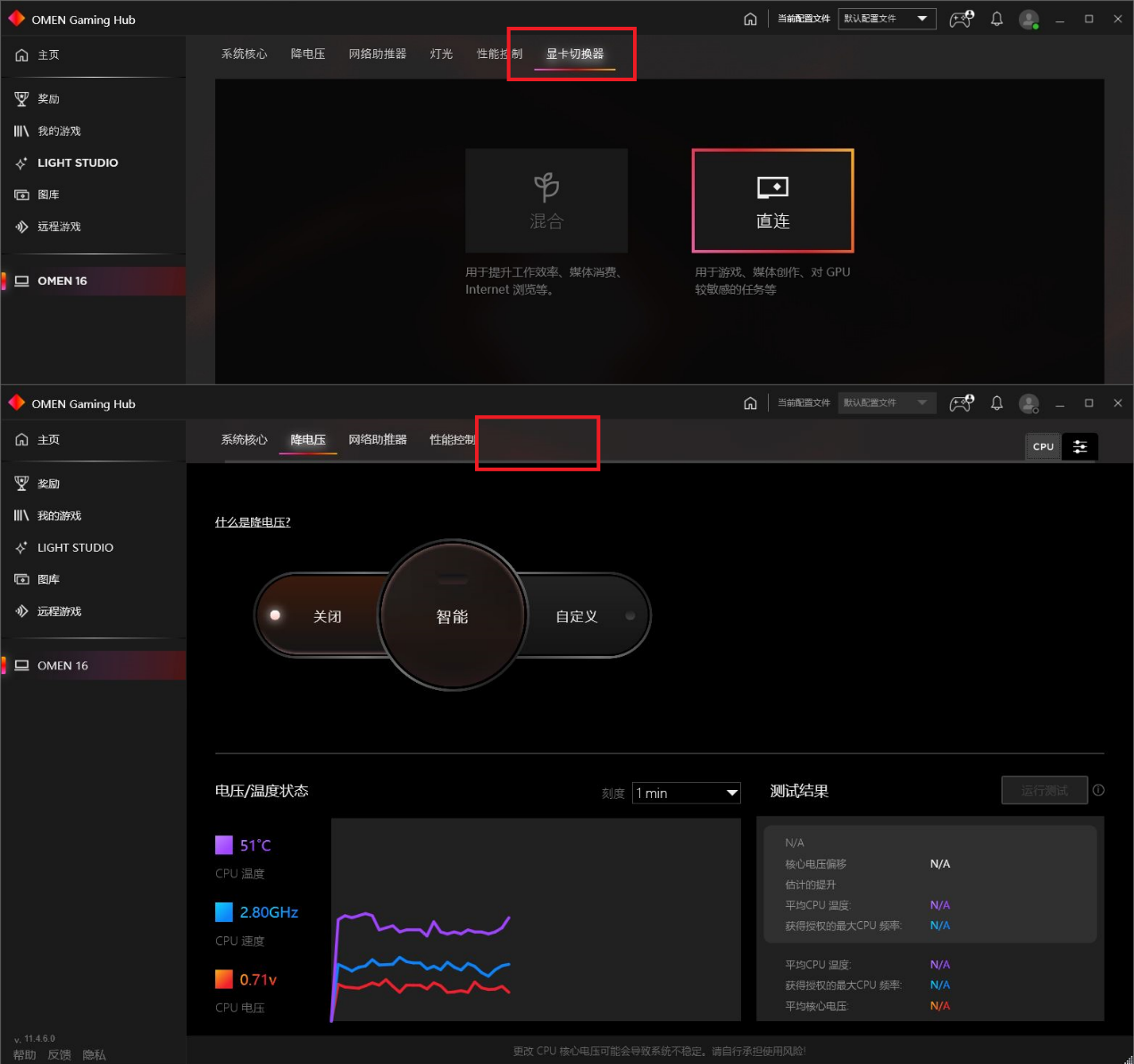Switch to 灯光 tab in graphics switcher window
This screenshot has width=1134, height=1064.
441,54
